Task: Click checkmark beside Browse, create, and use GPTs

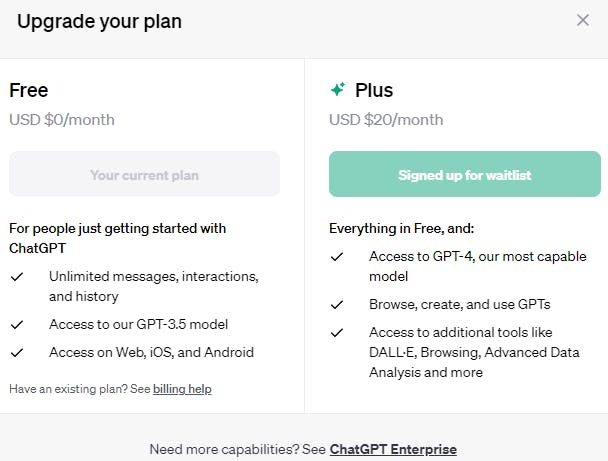Action: pos(337,305)
